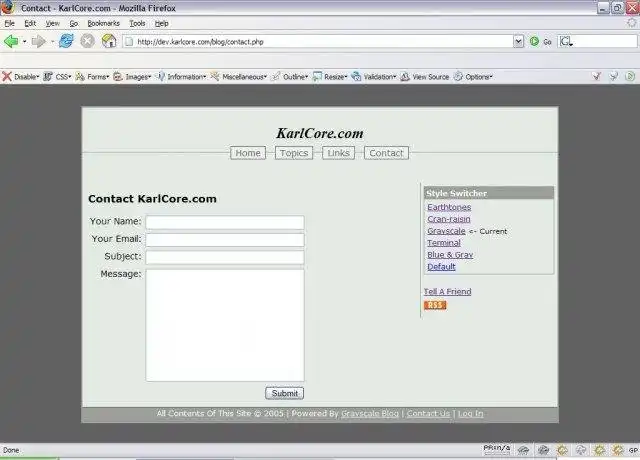Click the "Done" status bar text
The image size is (640, 460).
pos(11,450)
